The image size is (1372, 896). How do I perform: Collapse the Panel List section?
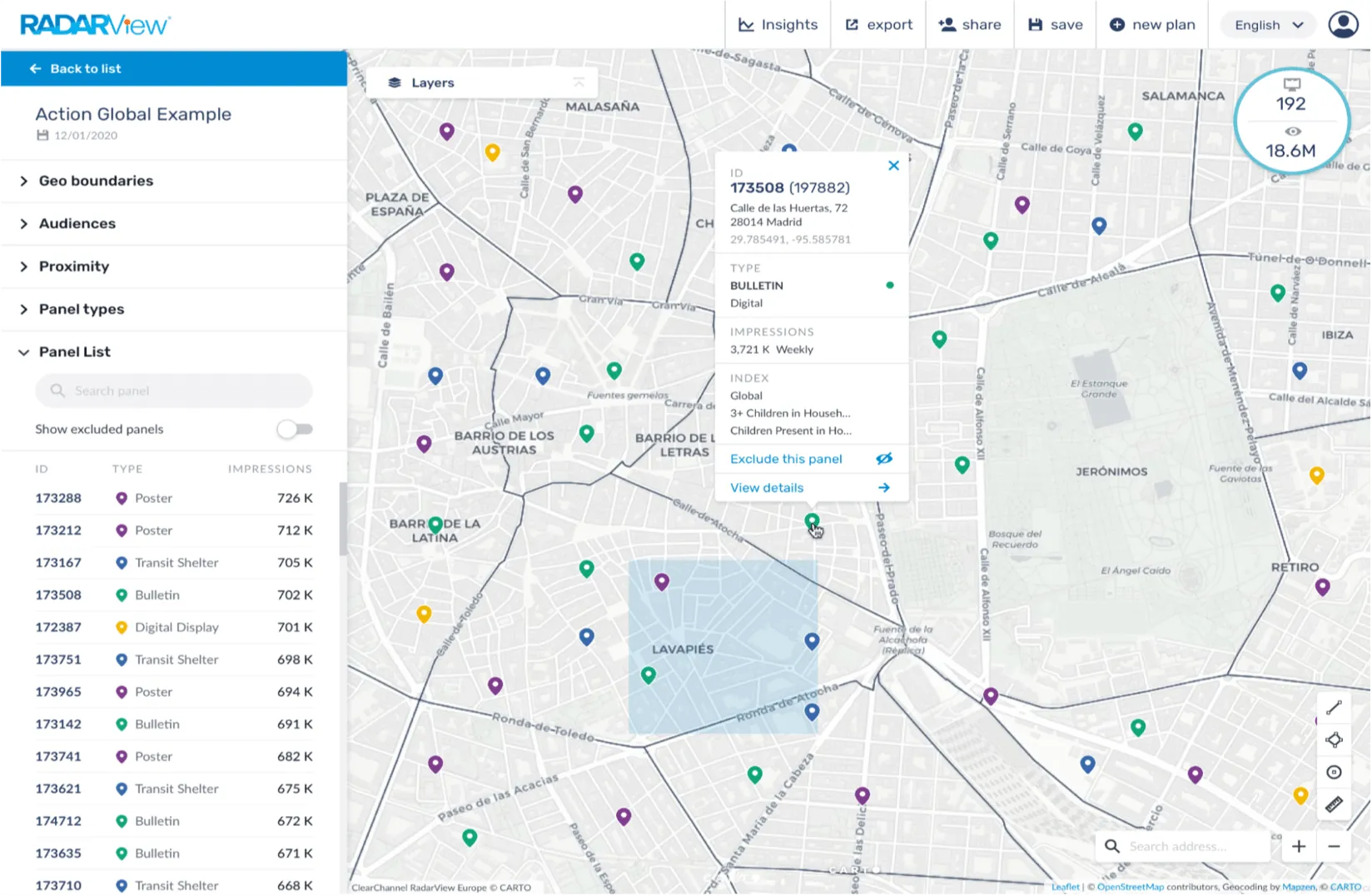pos(74,351)
